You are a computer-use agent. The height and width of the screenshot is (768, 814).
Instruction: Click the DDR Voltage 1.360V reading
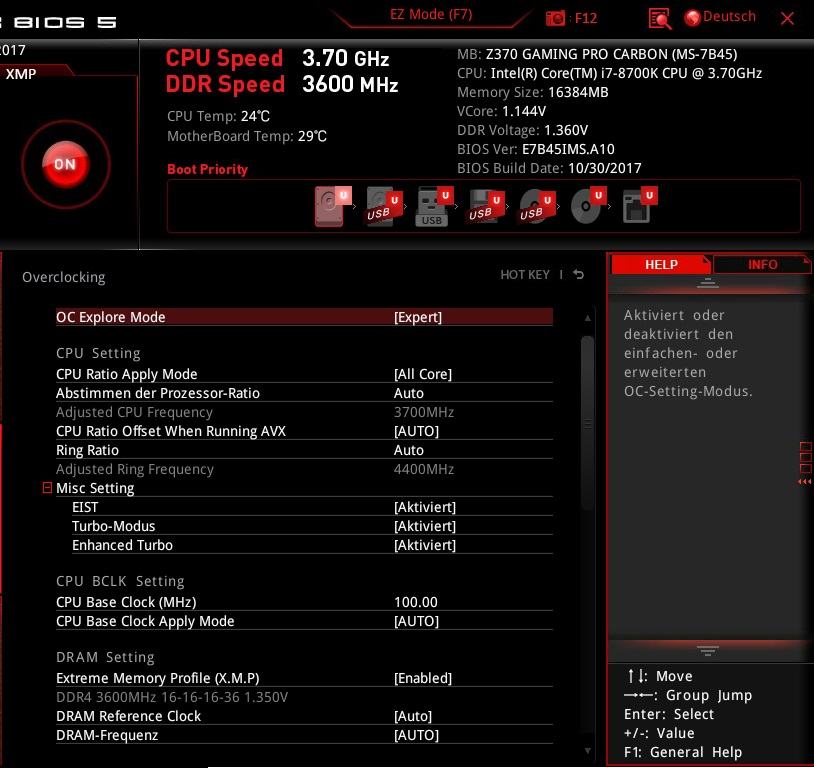(522, 130)
